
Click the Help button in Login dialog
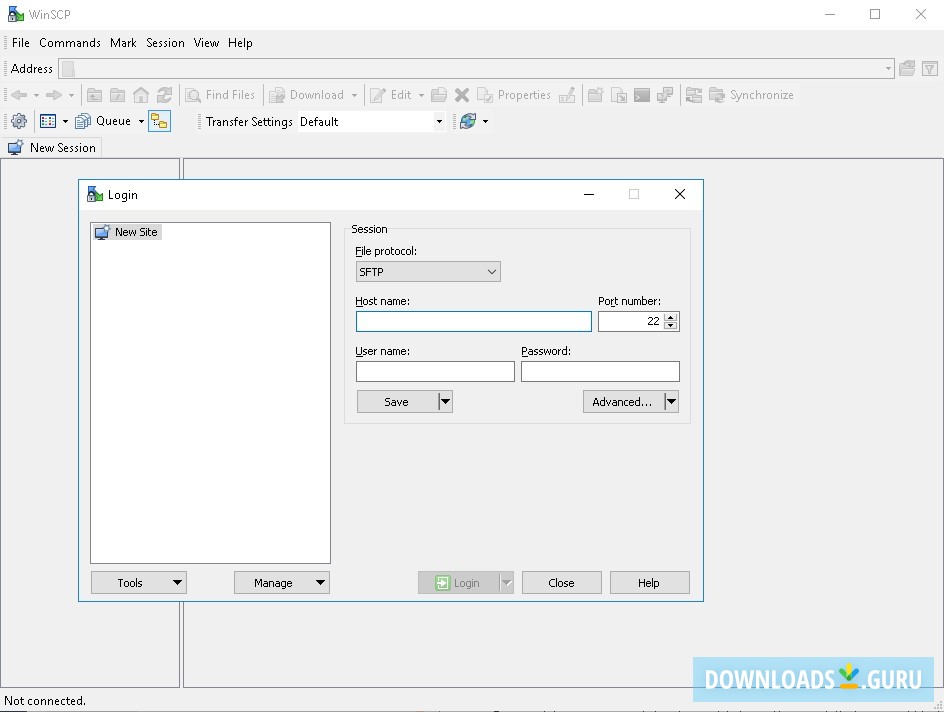650,583
